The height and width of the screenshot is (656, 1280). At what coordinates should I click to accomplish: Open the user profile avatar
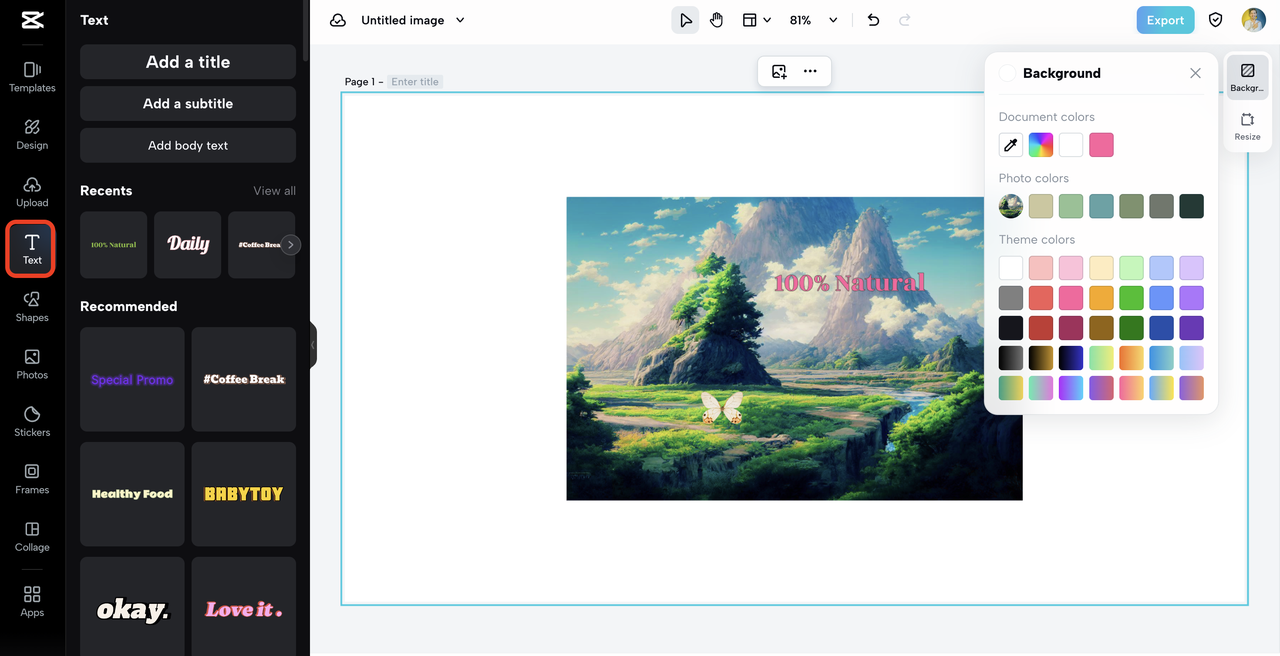click(x=1254, y=20)
